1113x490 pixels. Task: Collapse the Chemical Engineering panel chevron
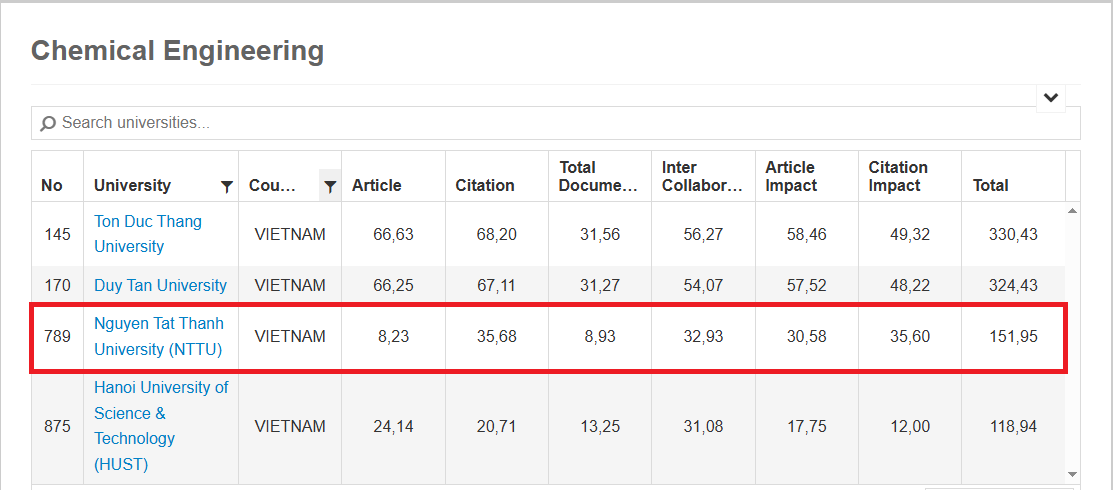coord(1051,98)
